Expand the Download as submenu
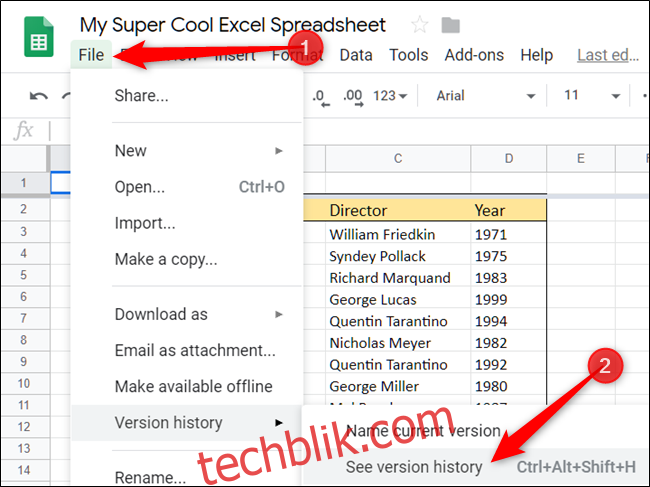Viewport: 650px width, 487px height. (161, 314)
